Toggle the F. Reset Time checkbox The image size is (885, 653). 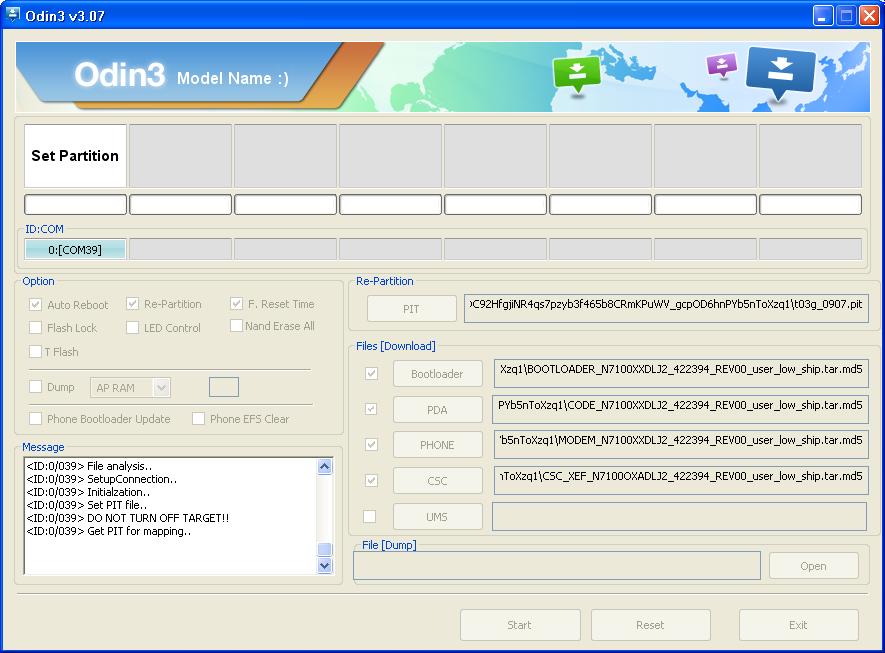point(236,304)
